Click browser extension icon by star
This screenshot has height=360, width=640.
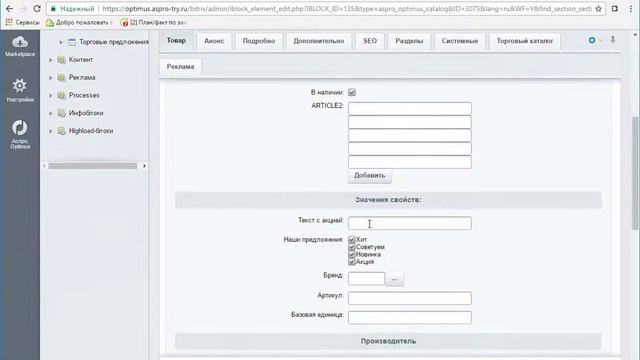click(x=615, y=9)
